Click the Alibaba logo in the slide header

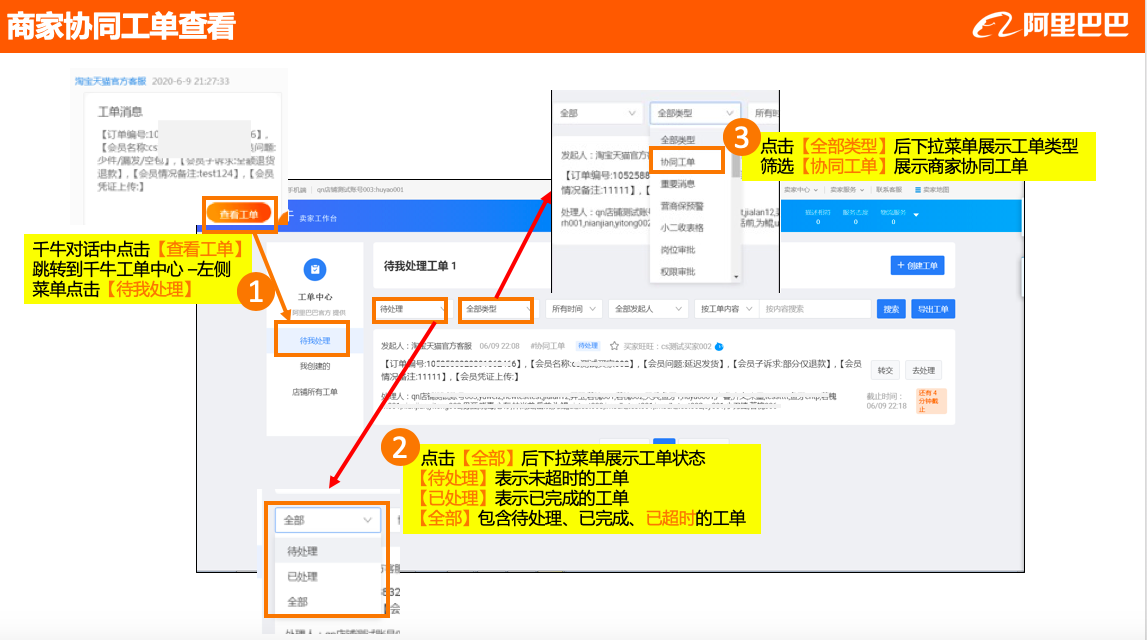coord(1050,26)
